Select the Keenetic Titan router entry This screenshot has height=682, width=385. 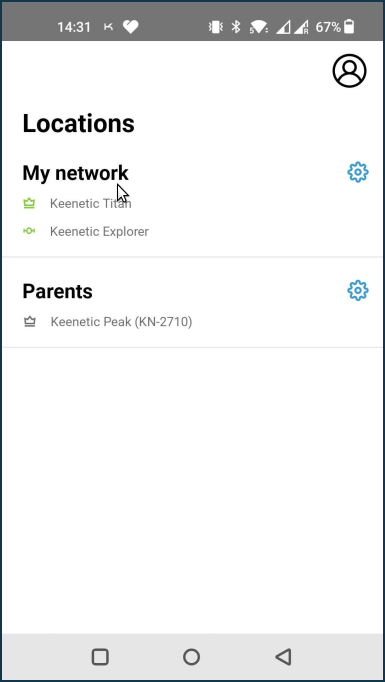(x=90, y=203)
